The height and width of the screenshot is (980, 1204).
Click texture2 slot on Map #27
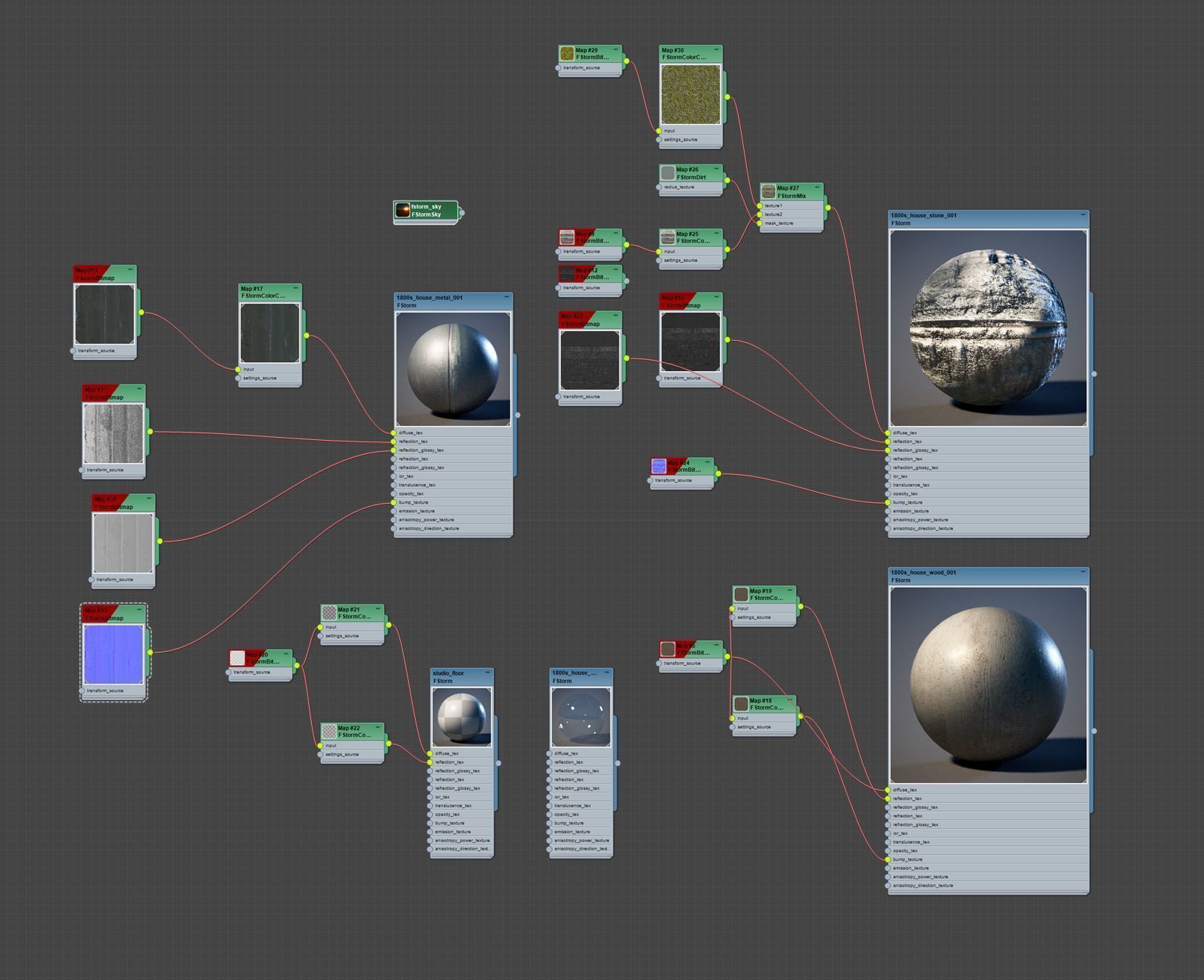click(x=791, y=214)
